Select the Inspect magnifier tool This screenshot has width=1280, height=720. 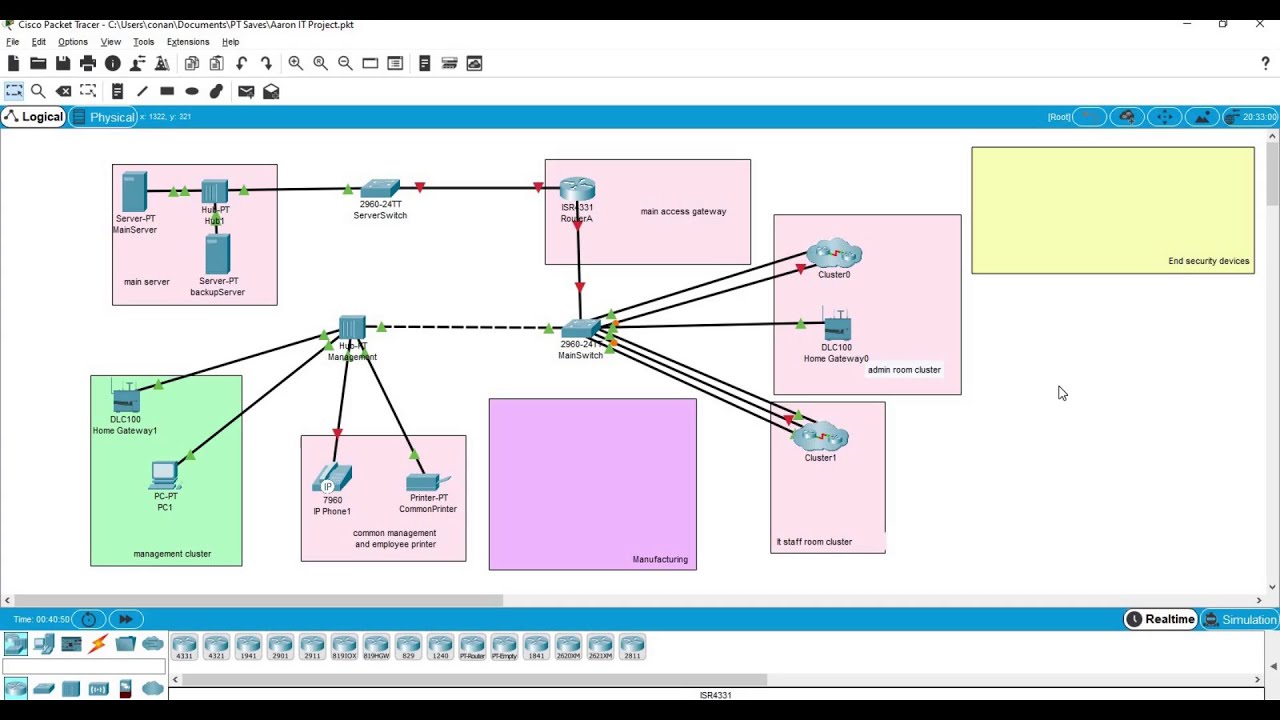coord(38,91)
